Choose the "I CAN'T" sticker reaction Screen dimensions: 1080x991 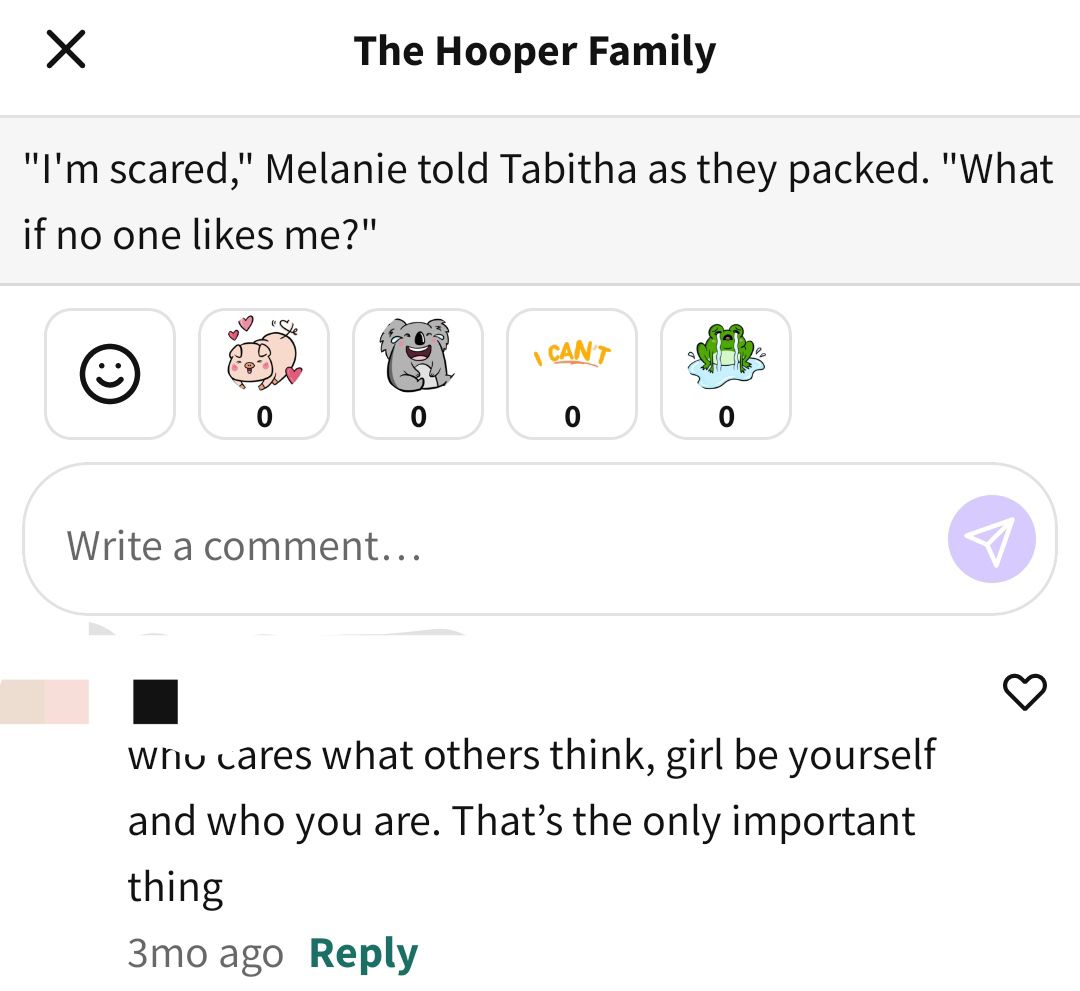coord(572,374)
